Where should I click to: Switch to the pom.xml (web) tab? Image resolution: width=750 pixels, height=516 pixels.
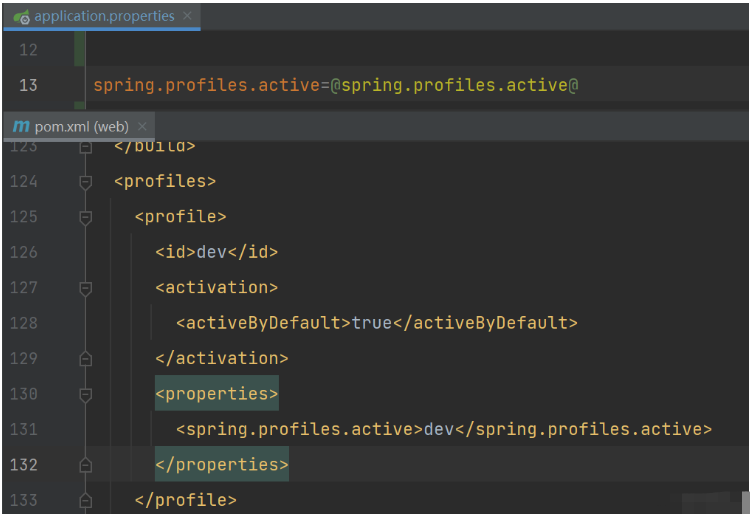pos(81,126)
